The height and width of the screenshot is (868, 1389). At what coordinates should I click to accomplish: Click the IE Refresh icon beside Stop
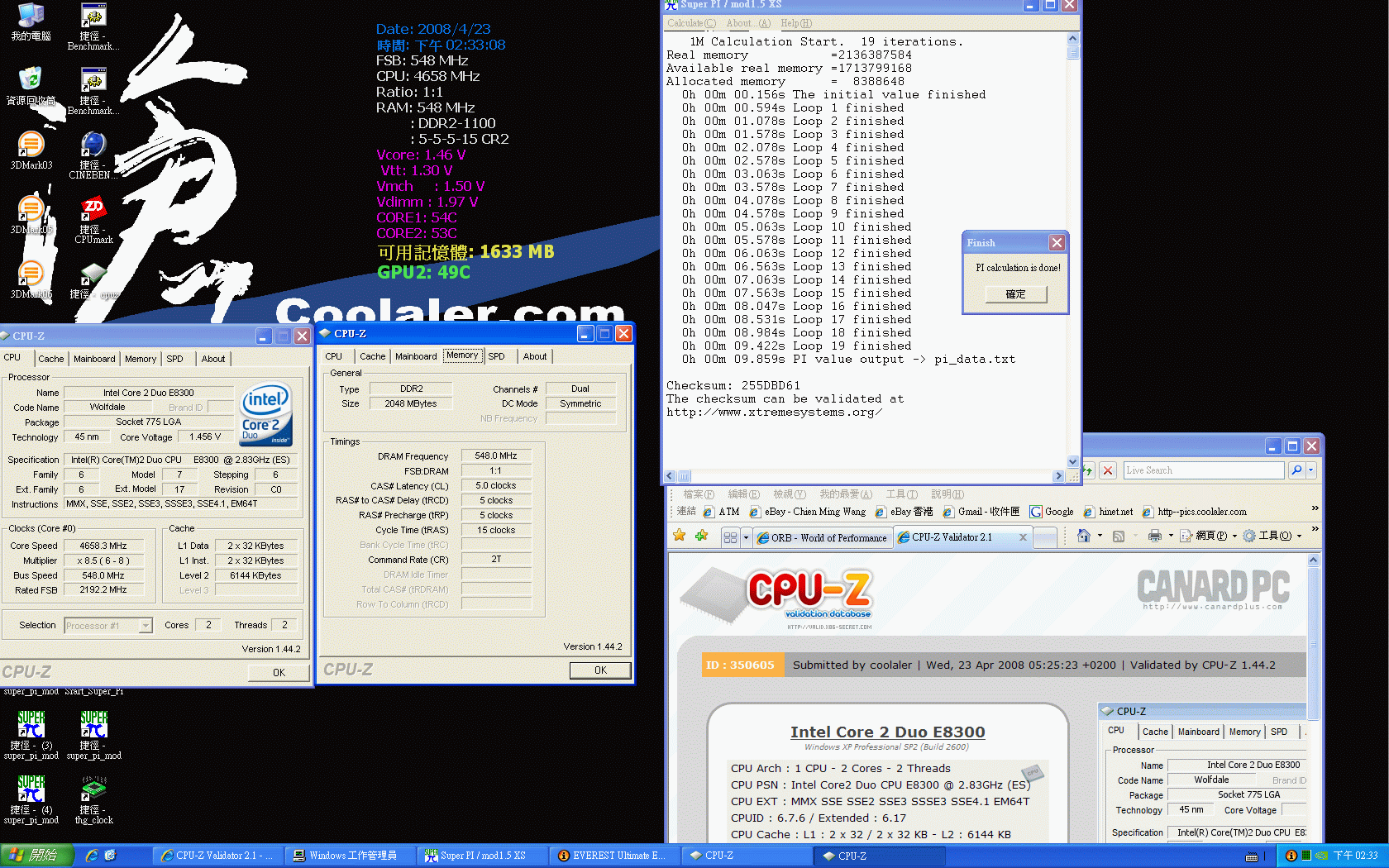pyautogui.click(x=1089, y=470)
